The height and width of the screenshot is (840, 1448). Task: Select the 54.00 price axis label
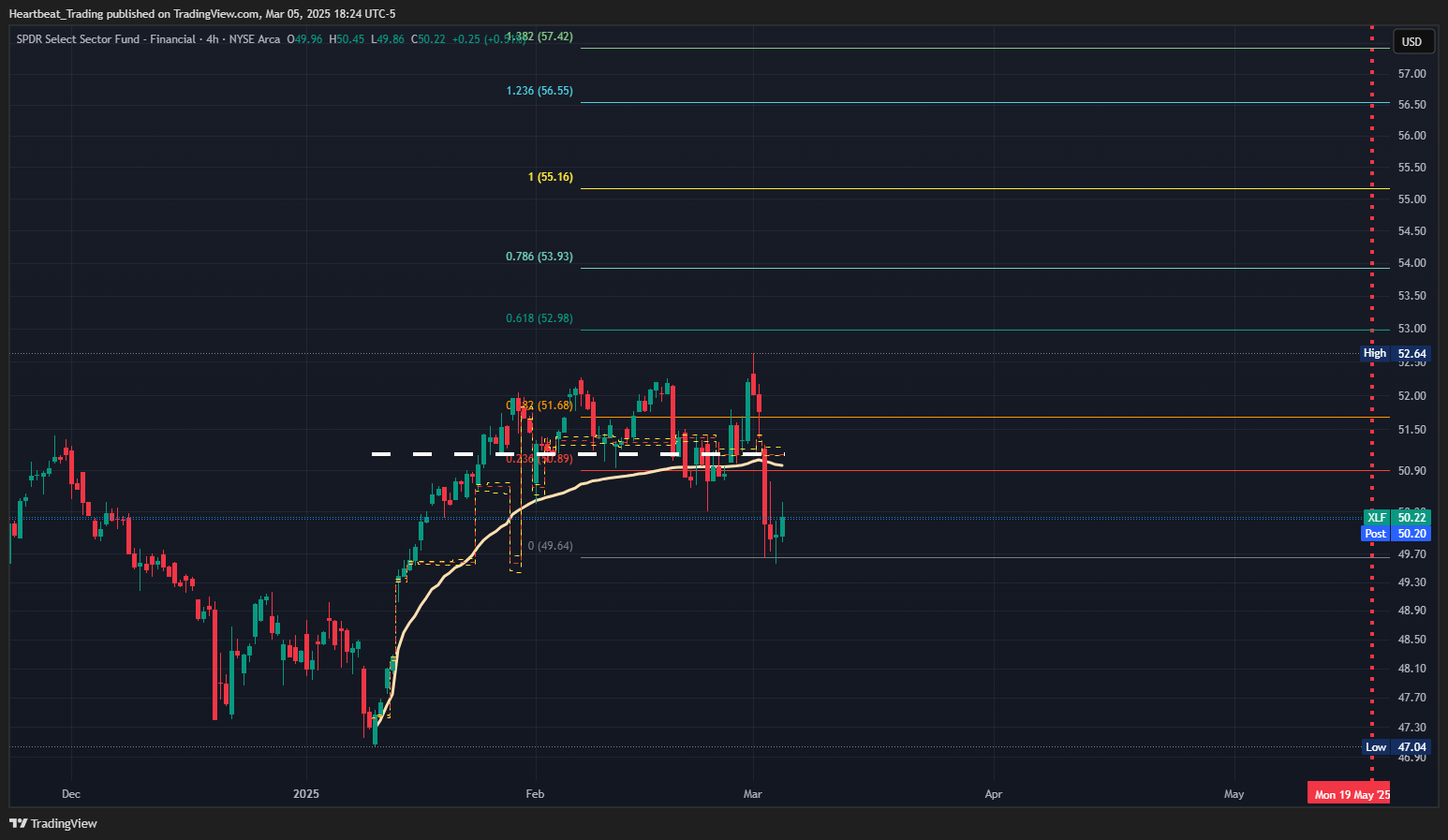coord(1412,263)
